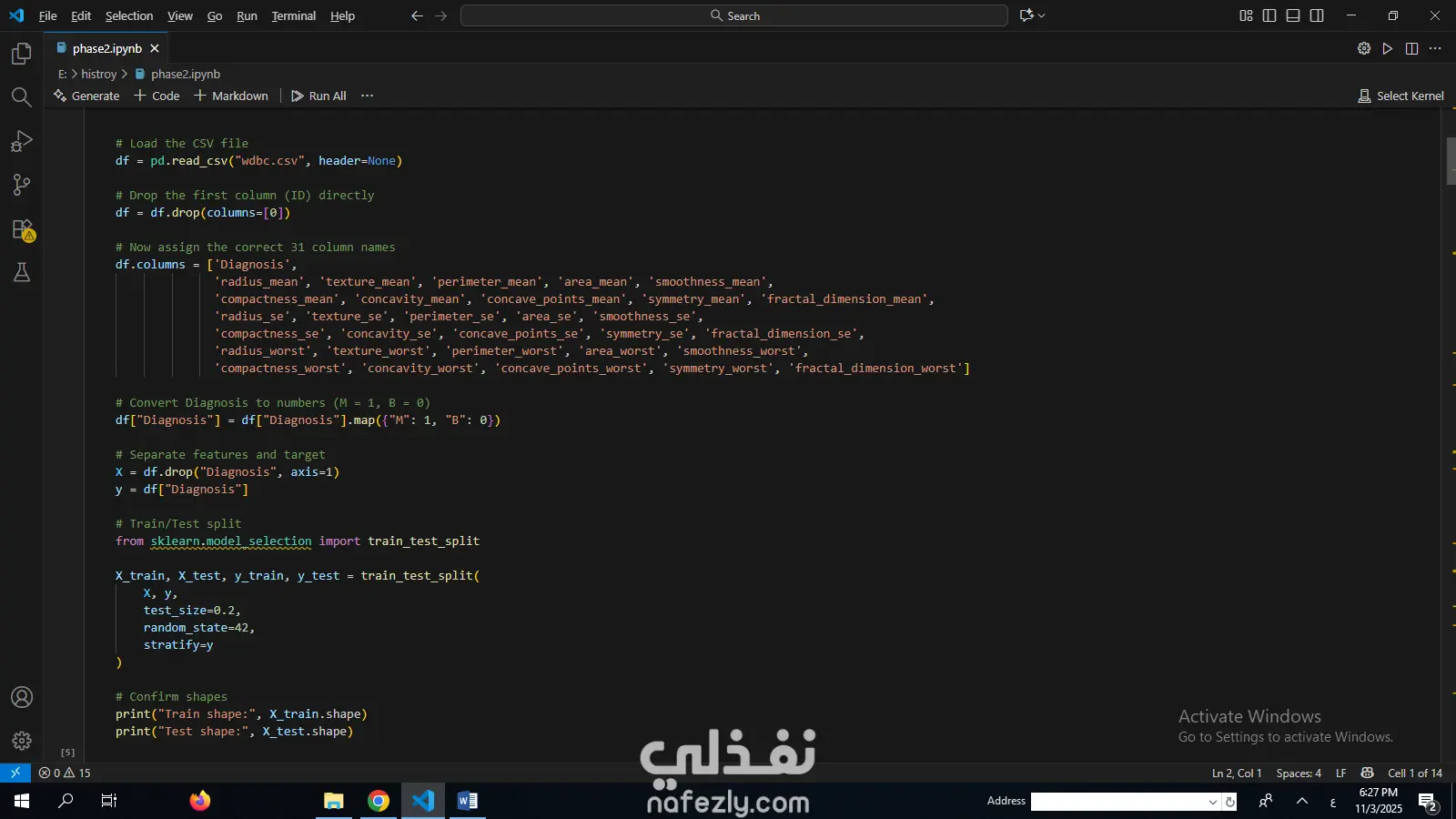Open the Source Control view

(22, 185)
